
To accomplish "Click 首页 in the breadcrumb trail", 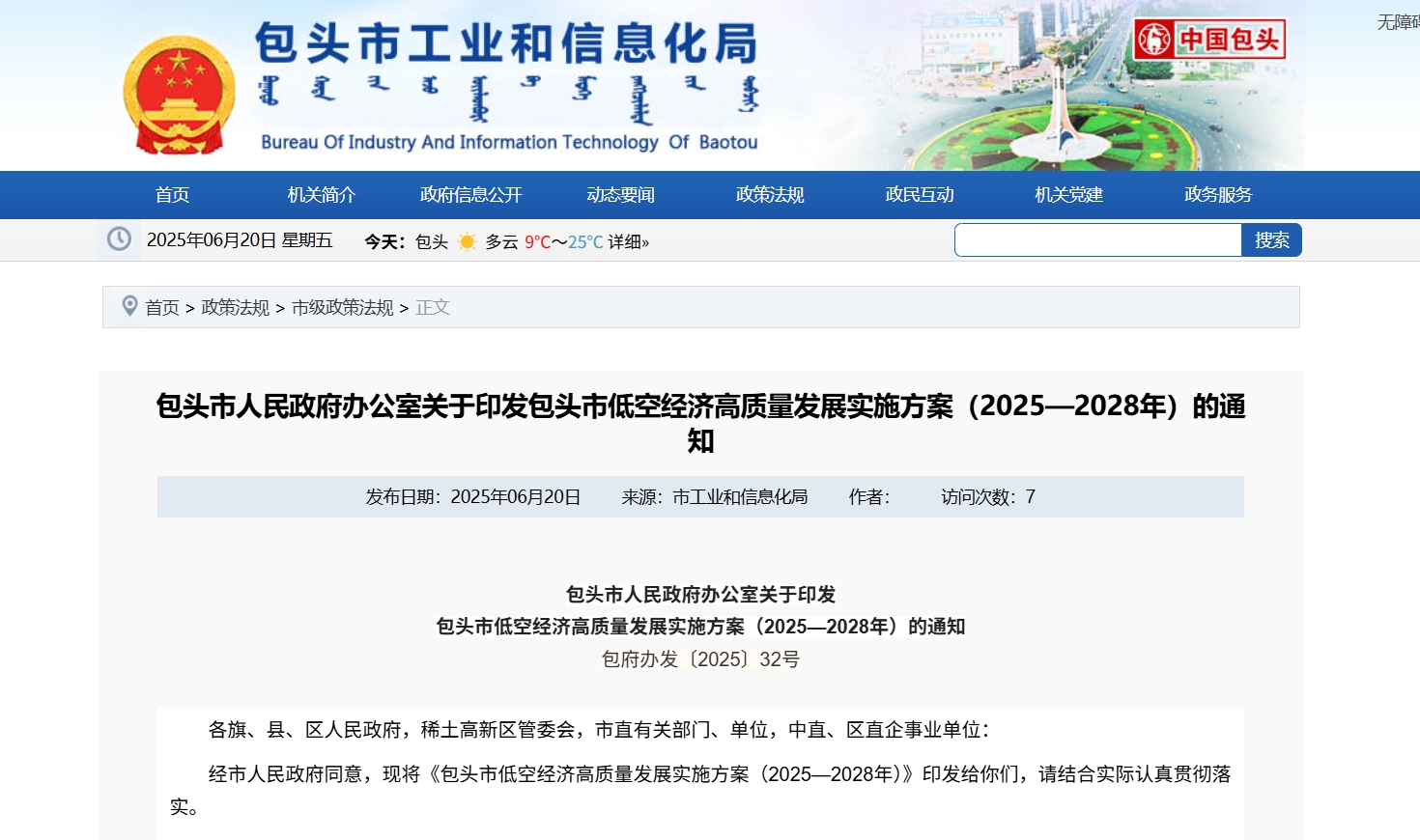I will pos(162,307).
